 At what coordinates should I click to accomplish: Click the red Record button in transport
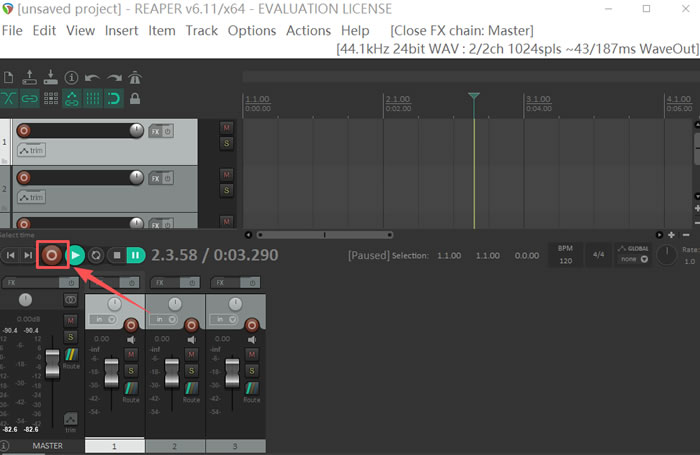point(52,255)
